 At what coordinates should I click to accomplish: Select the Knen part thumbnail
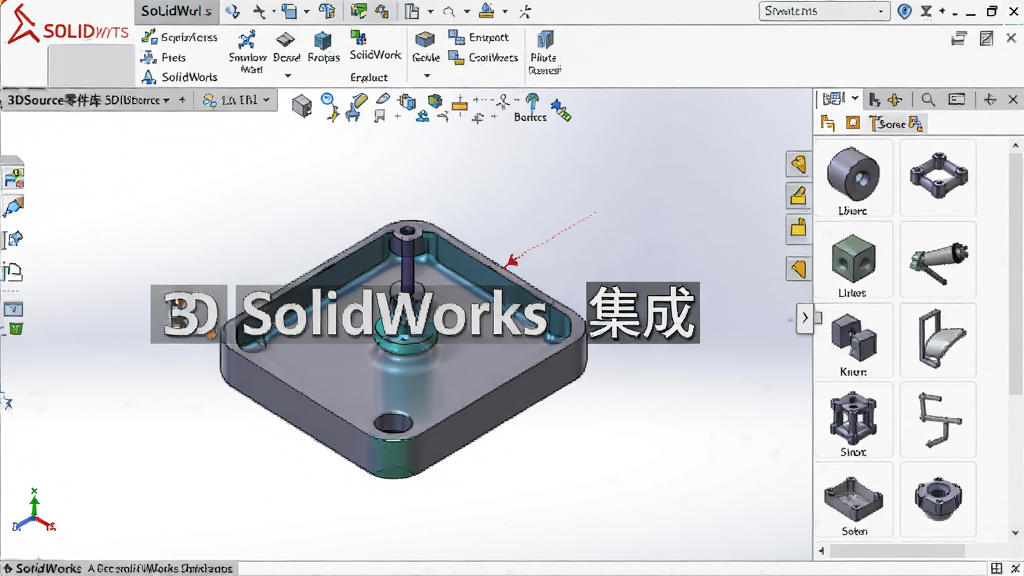tap(853, 342)
